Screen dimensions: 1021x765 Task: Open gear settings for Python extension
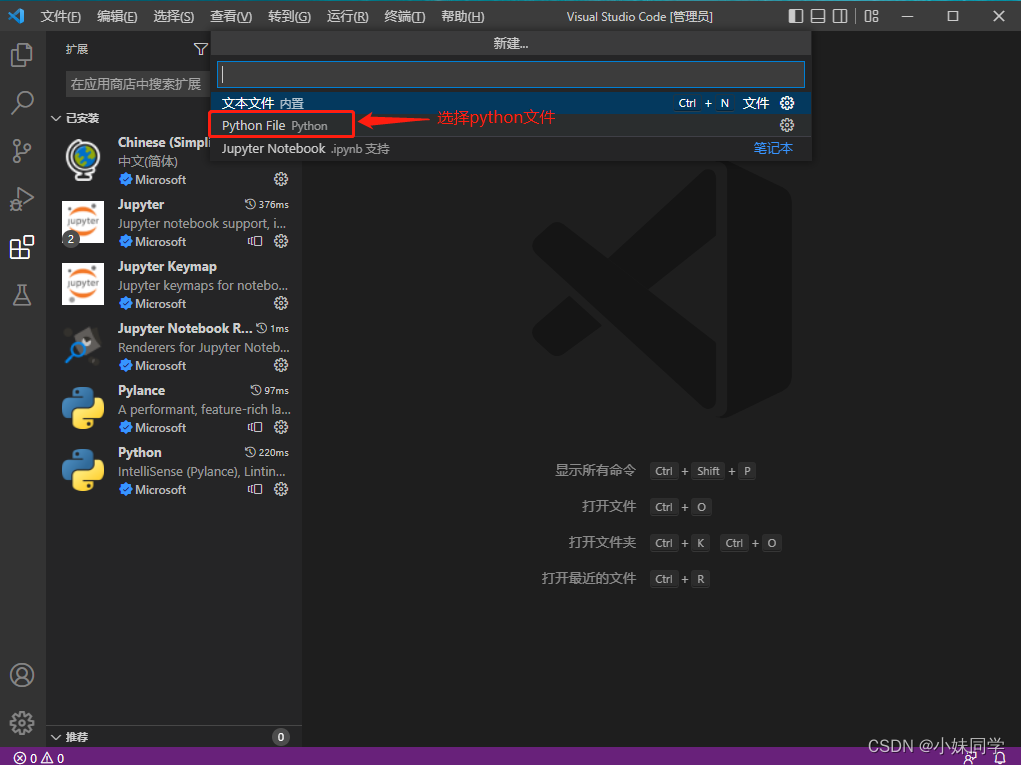pos(281,489)
